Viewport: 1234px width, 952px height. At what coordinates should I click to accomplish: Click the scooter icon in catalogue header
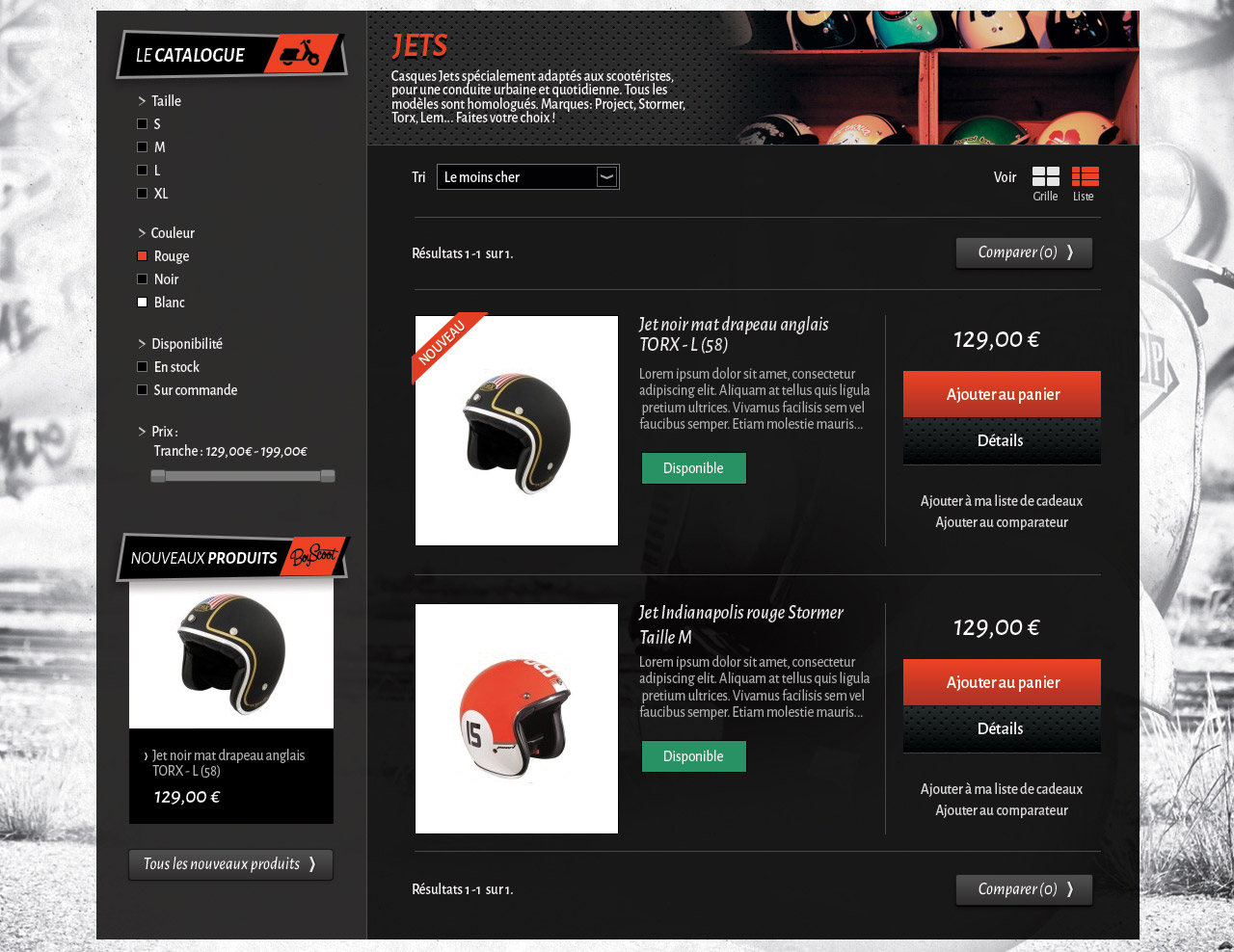[x=300, y=53]
